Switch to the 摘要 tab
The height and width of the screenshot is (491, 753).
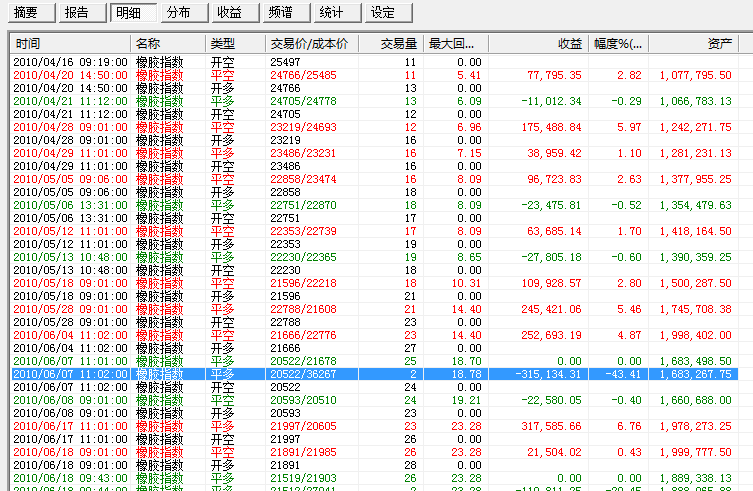point(27,13)
